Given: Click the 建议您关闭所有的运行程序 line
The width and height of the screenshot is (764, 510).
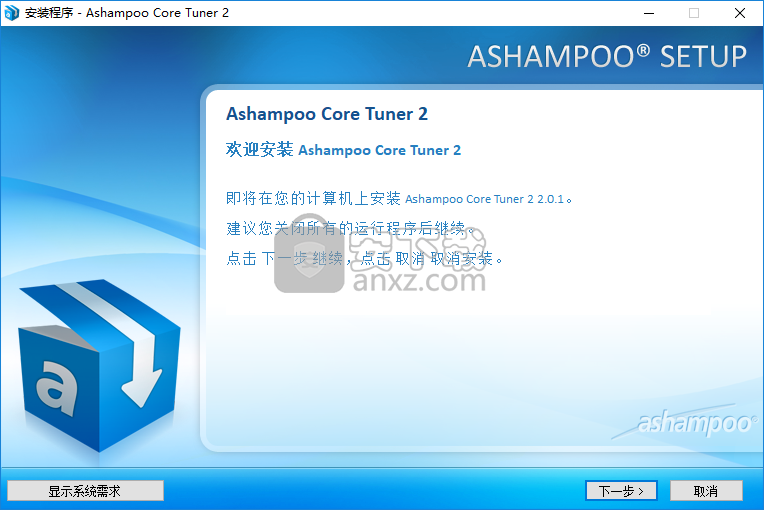Looking at the screenshot, I should (350, 228).
